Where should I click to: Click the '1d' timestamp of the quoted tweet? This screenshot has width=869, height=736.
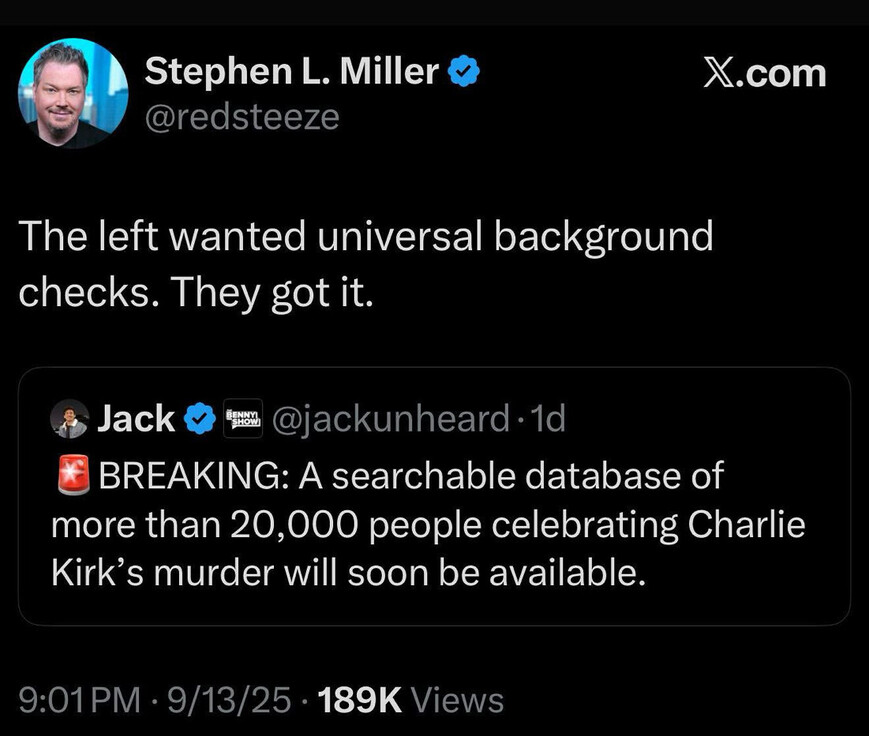point(550,418)
